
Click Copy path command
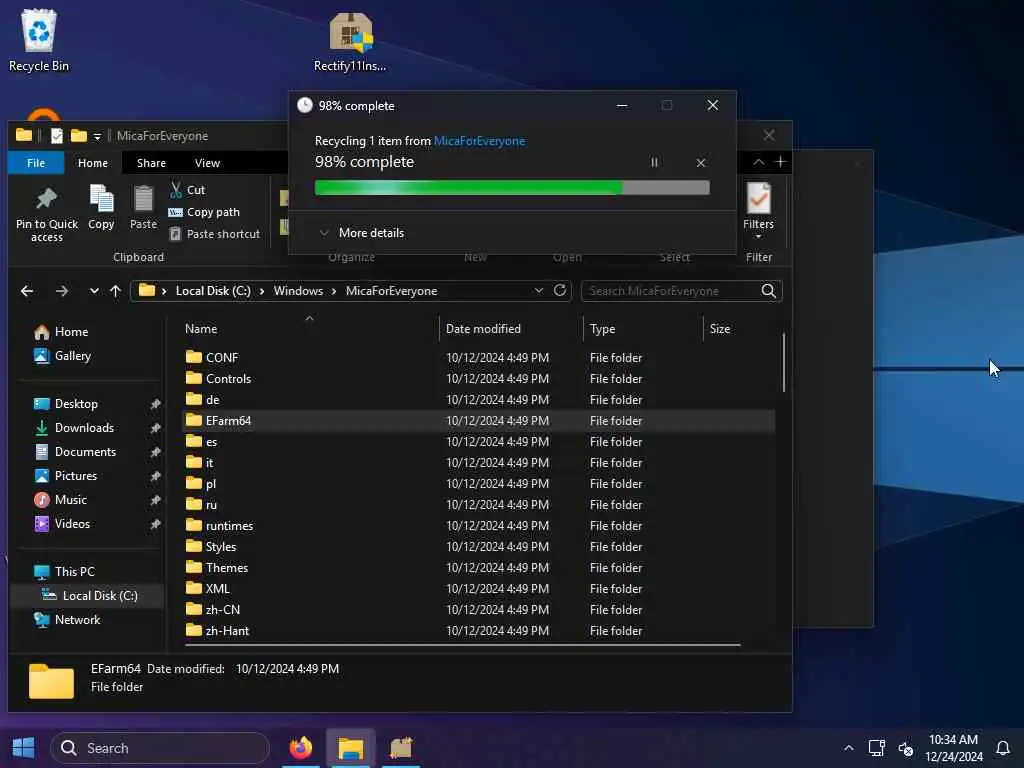point(204,212)
